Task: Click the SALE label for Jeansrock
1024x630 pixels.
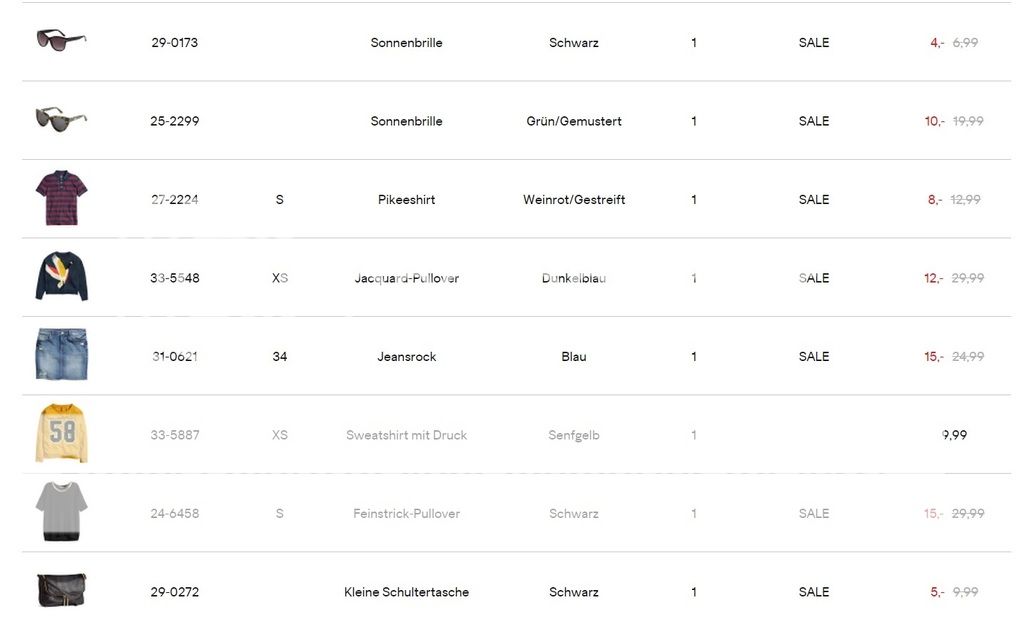Action: pos(814,357)
